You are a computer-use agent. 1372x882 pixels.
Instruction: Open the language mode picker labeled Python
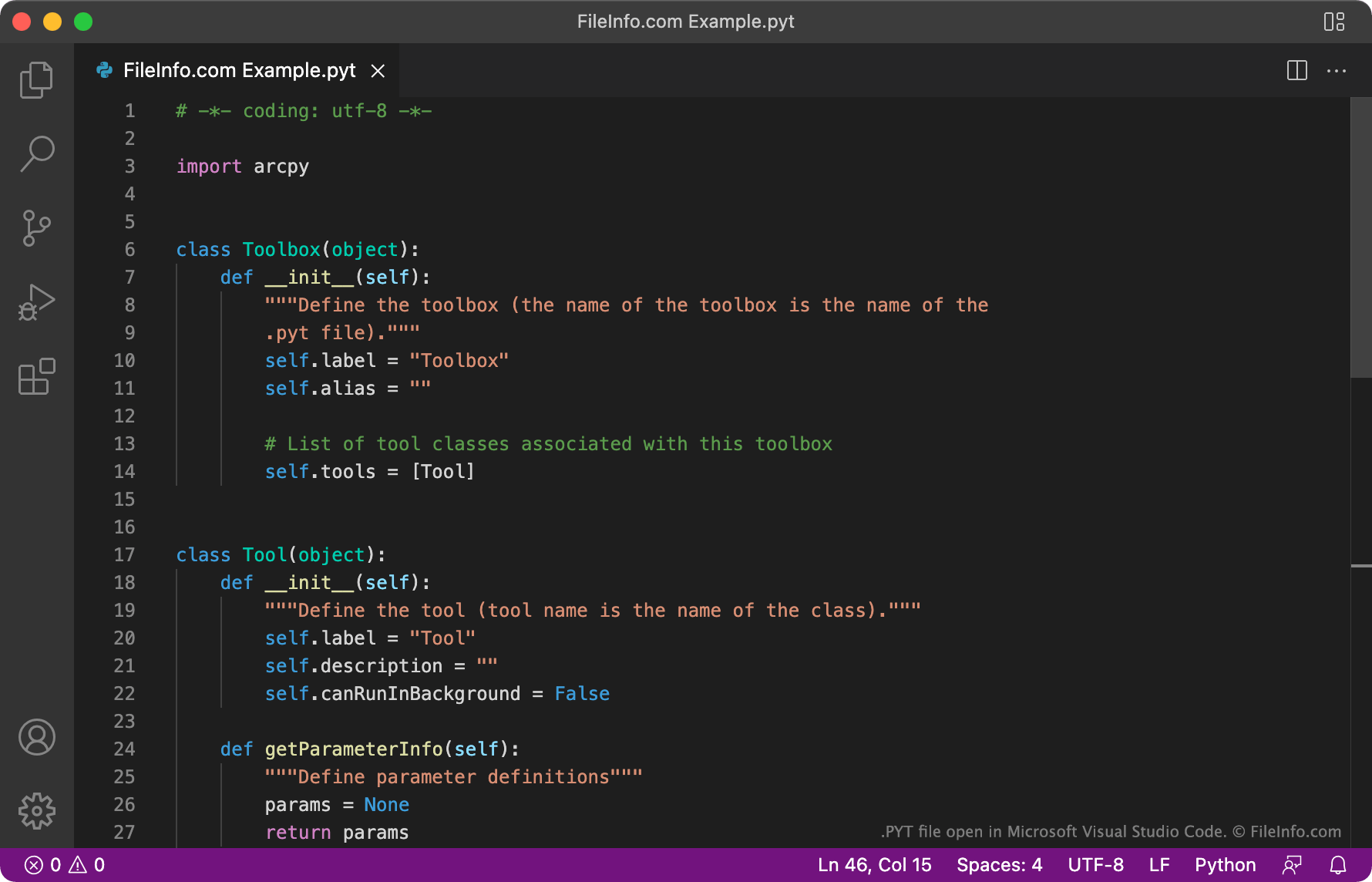(x=1225, y=864)
